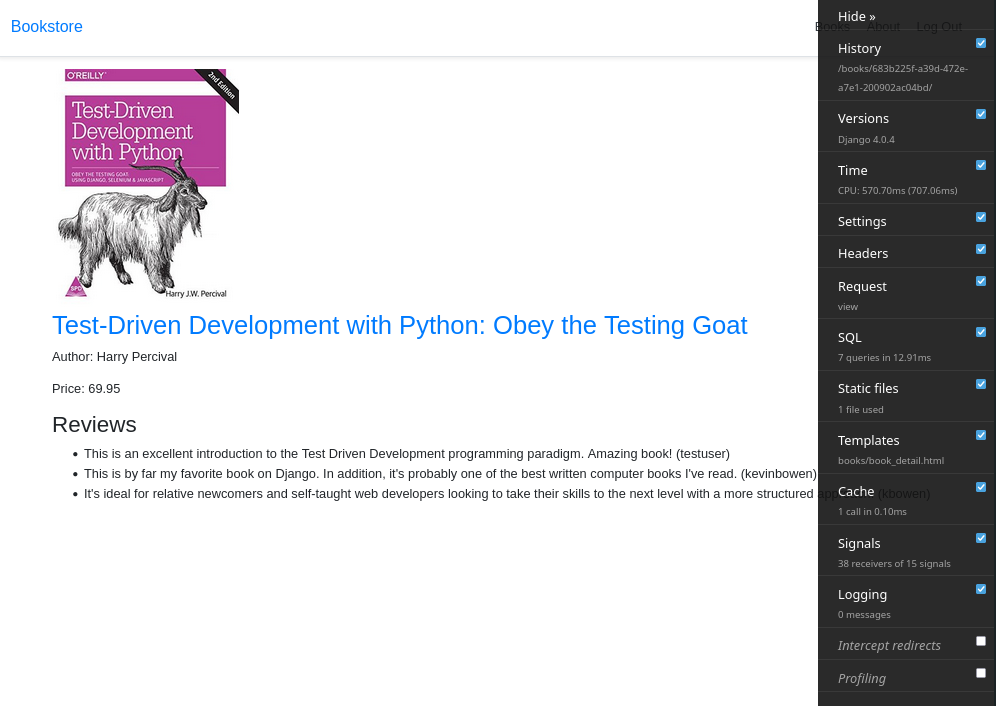Click the review by kevinbowen
Viewport: 996px width, 706px height.
(x=450, y=474)
